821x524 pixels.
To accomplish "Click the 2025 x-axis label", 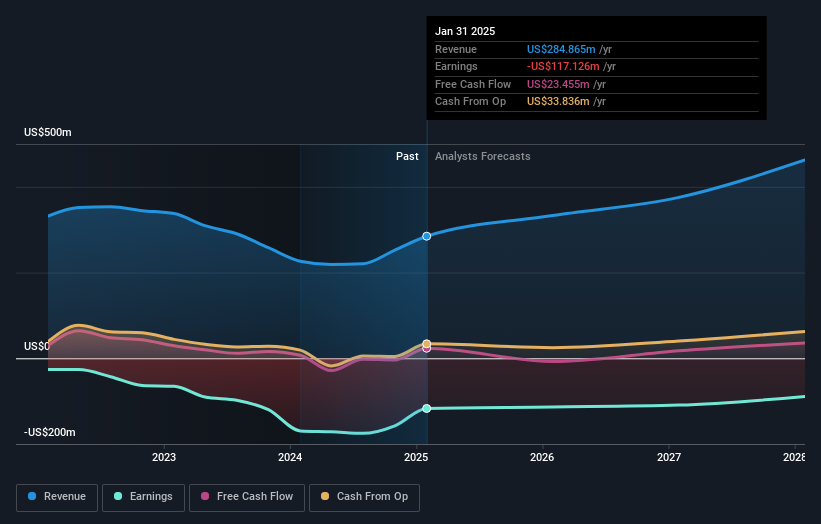I will (416, 457).
